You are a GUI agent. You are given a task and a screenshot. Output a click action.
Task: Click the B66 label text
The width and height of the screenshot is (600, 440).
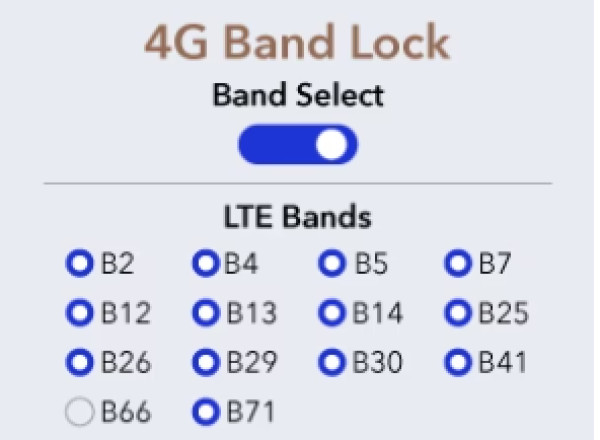[x=126, y=410]
